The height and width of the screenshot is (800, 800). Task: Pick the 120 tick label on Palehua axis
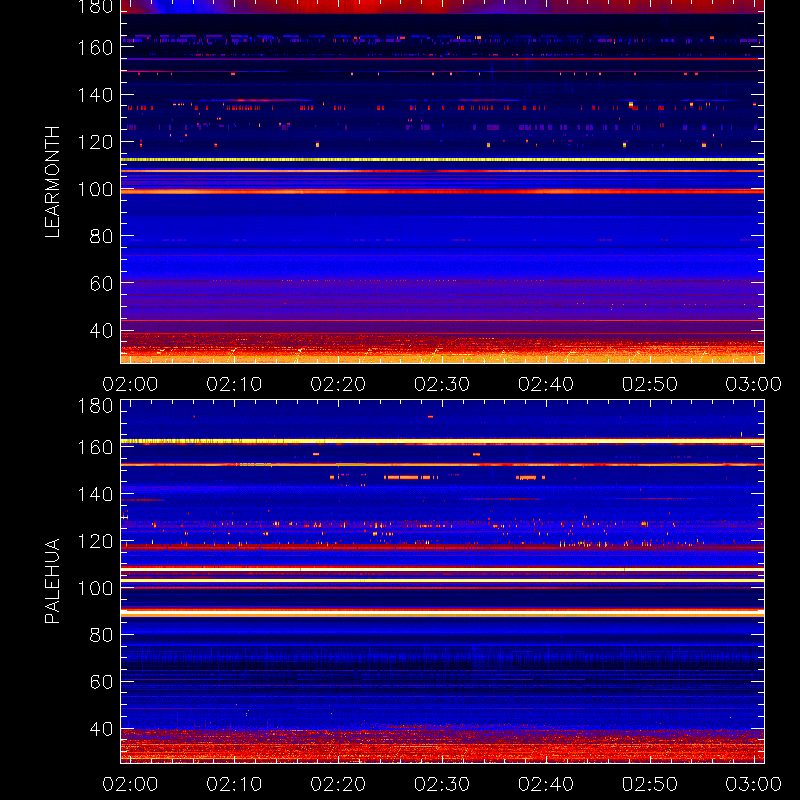(x=95, y=541)
